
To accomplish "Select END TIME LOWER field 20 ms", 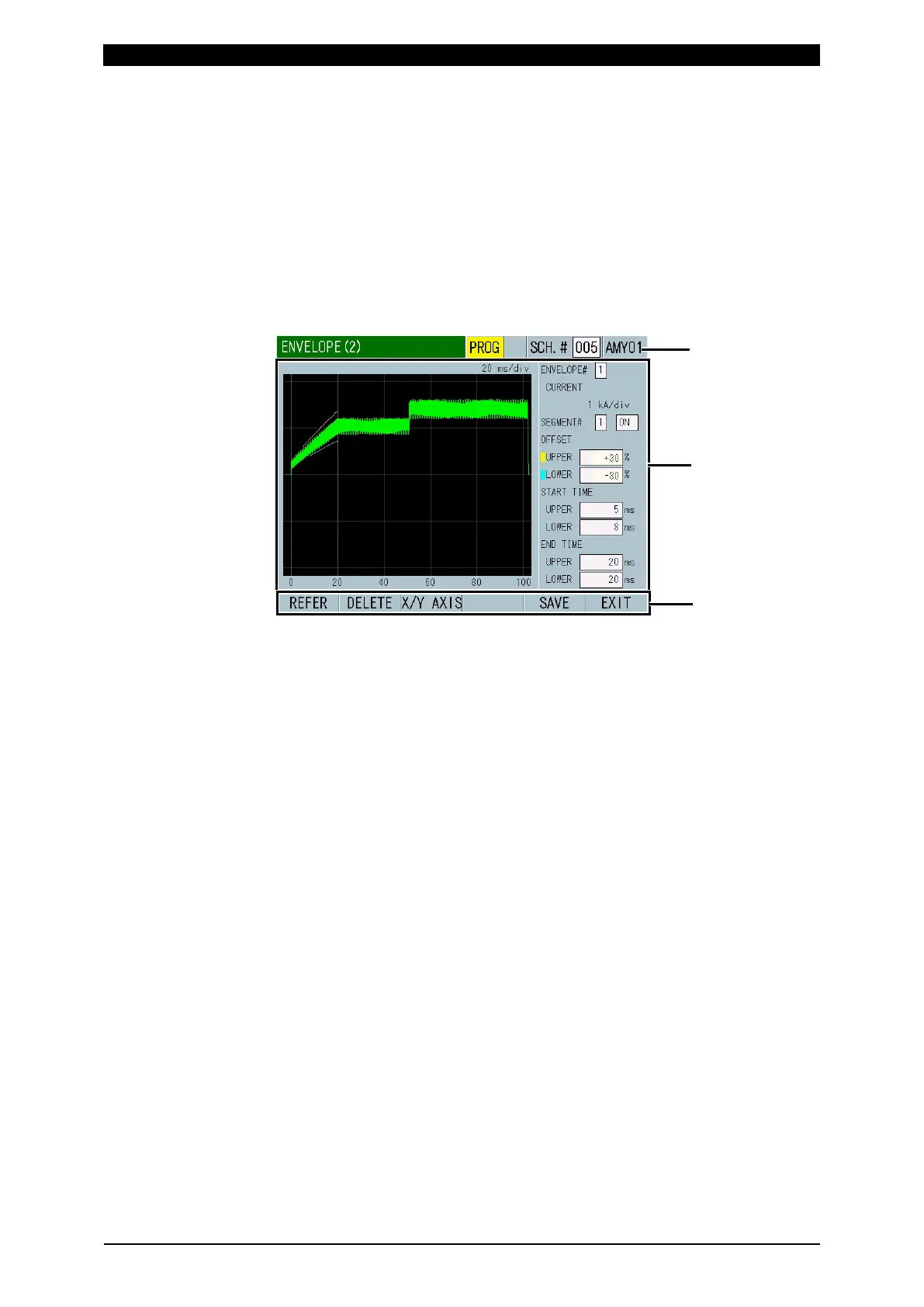I will click(x=601, y=580).
